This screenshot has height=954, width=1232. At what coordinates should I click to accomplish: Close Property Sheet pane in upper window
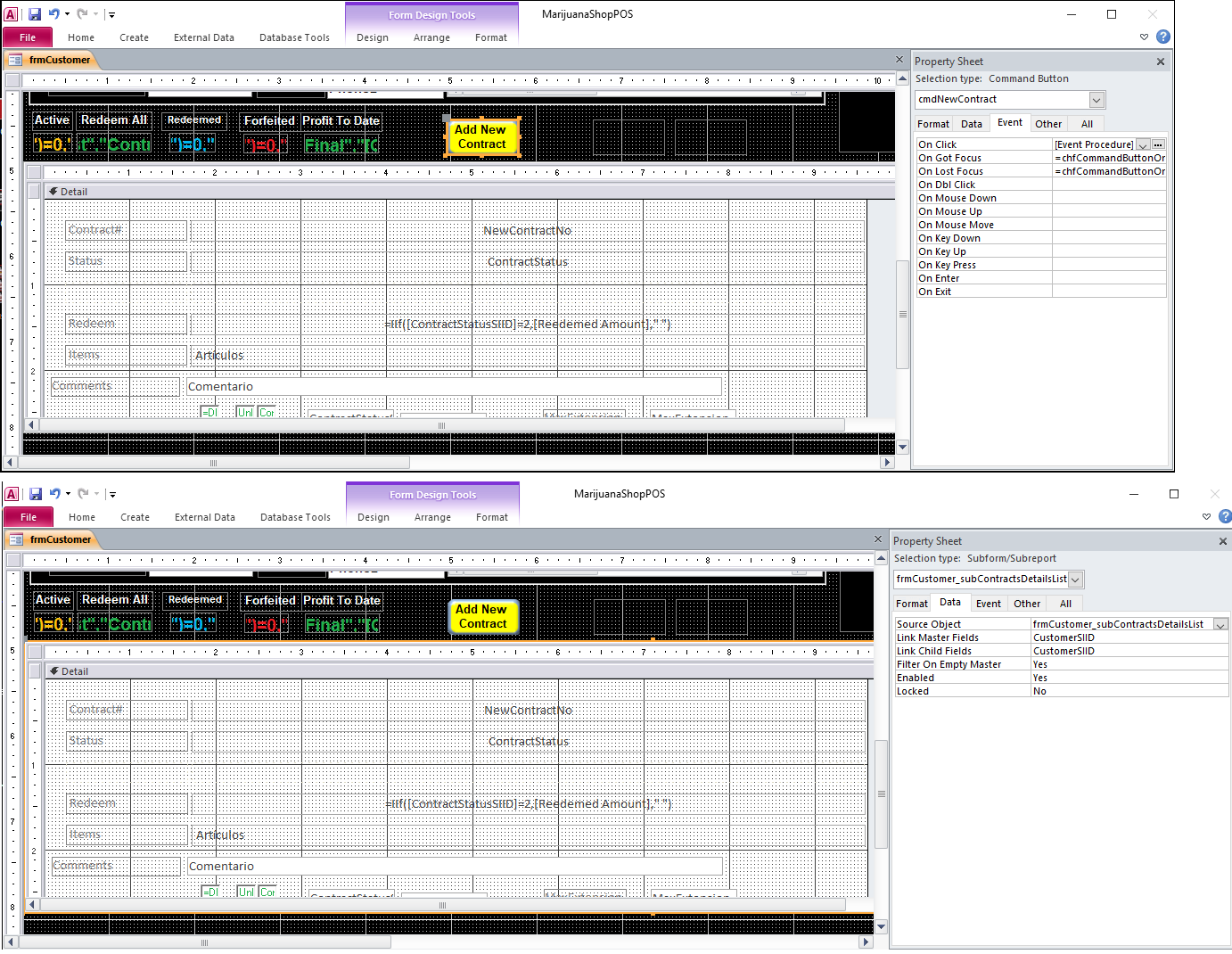[1161, 62]
